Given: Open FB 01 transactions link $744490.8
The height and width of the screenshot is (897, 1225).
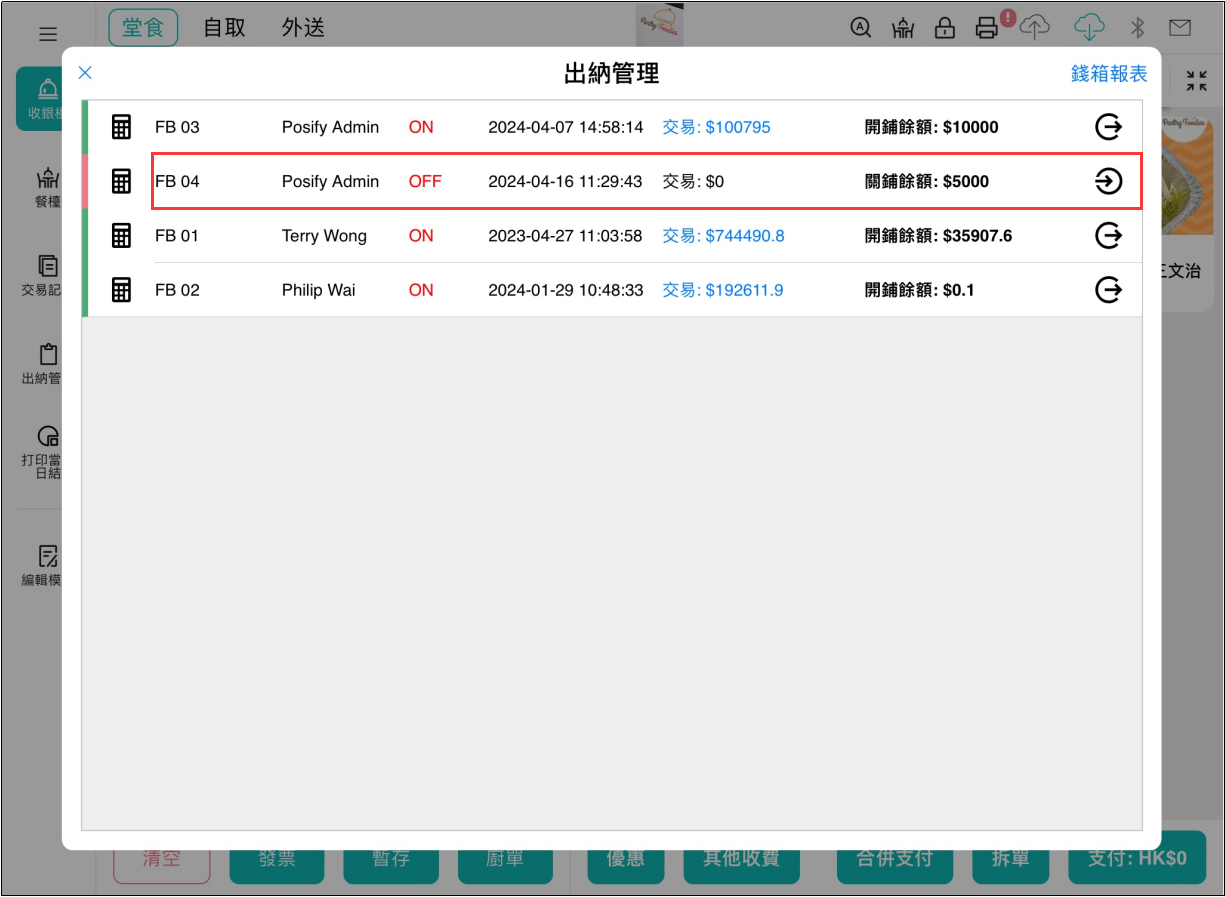Looking at the screenshot, I should 723,236.
